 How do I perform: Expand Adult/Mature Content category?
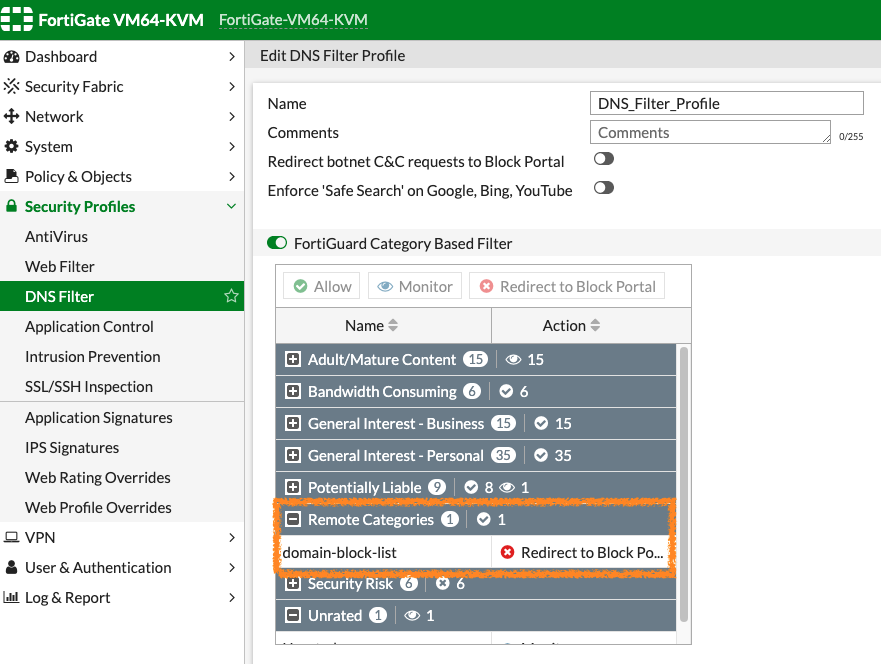[x=293, y=360]
